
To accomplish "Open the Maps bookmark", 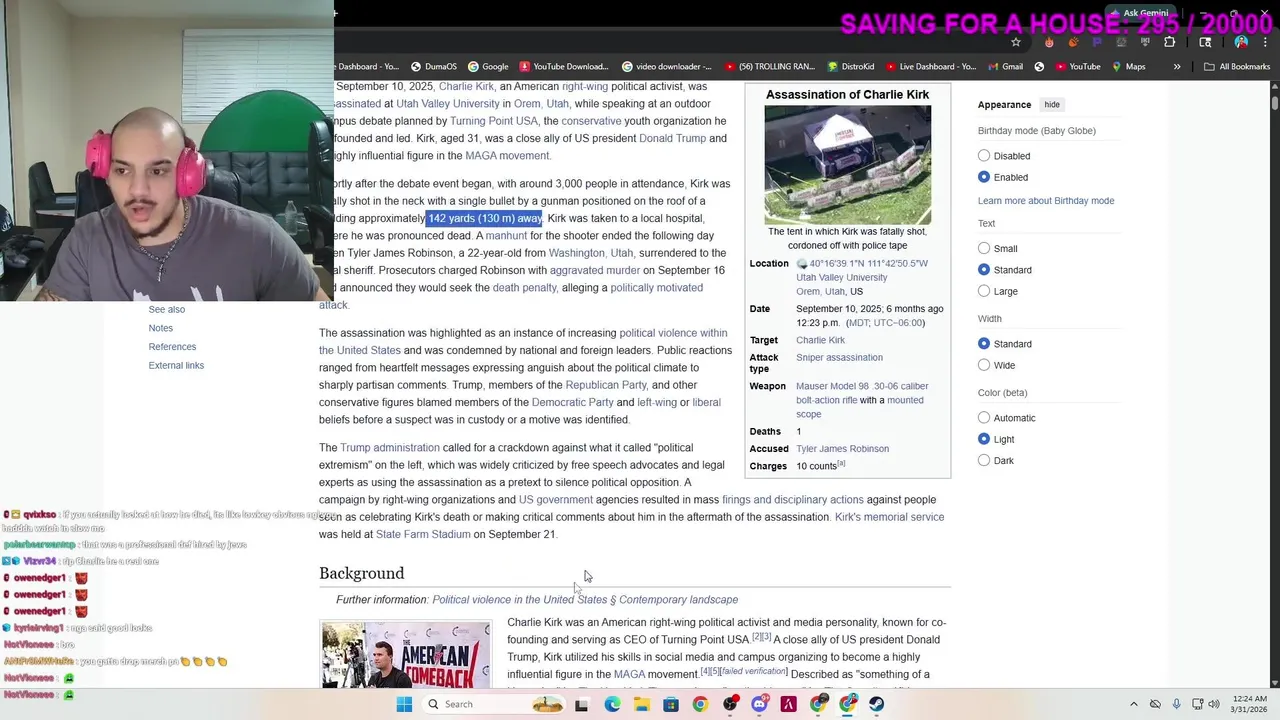I will click(x=1127, y=67).
